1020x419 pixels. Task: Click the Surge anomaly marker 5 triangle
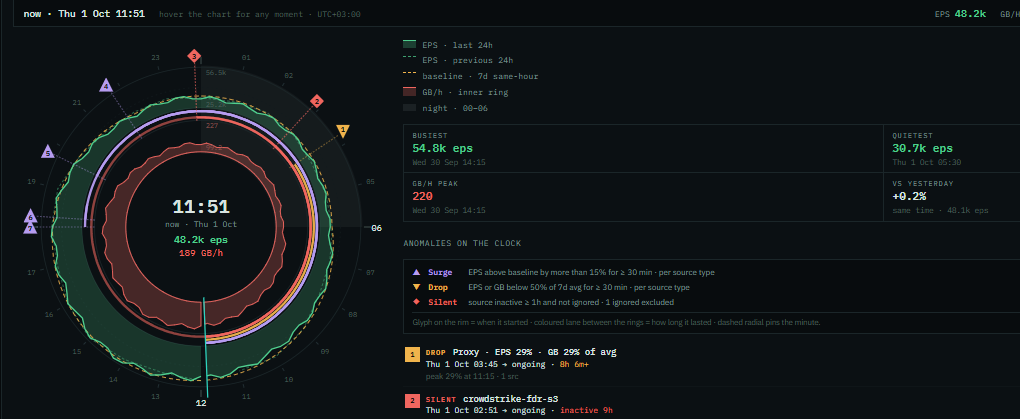point(47,152)
